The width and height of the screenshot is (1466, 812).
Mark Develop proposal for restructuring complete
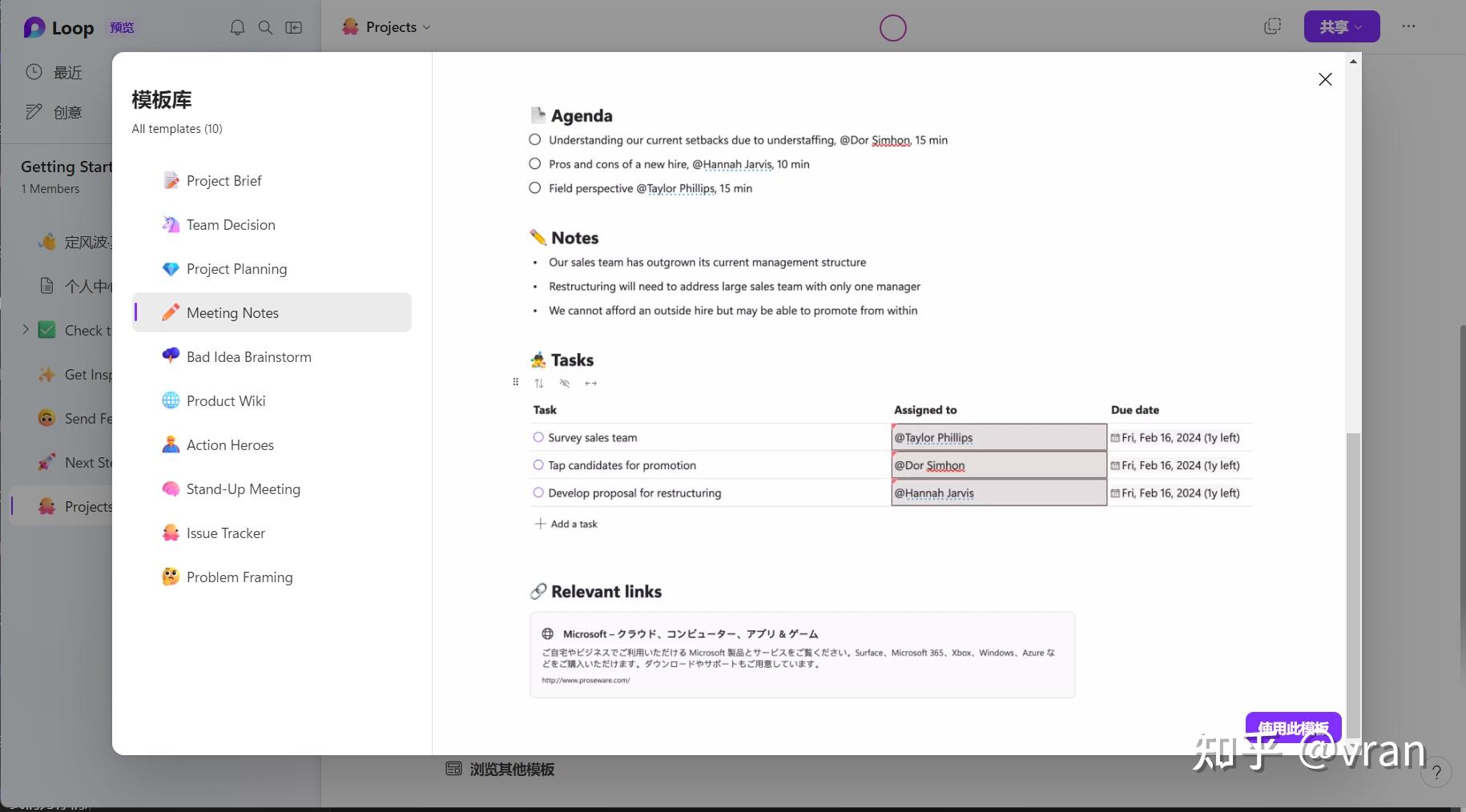tap(538, 493)
